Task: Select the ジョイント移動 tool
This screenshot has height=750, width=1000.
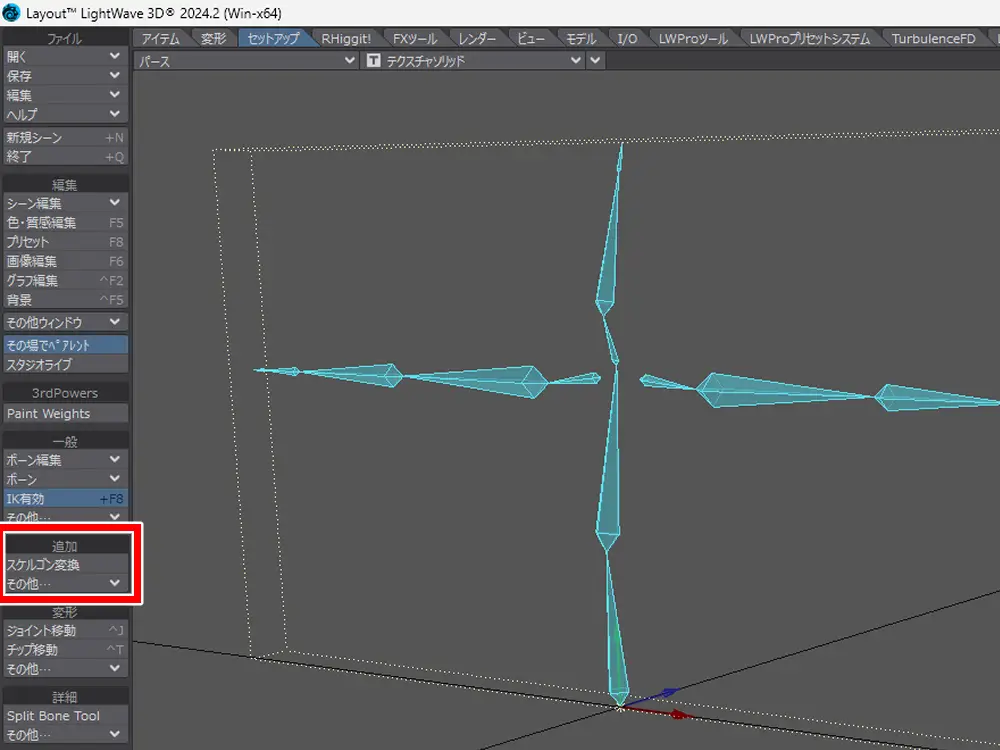Action: click(x=65, y=631)
